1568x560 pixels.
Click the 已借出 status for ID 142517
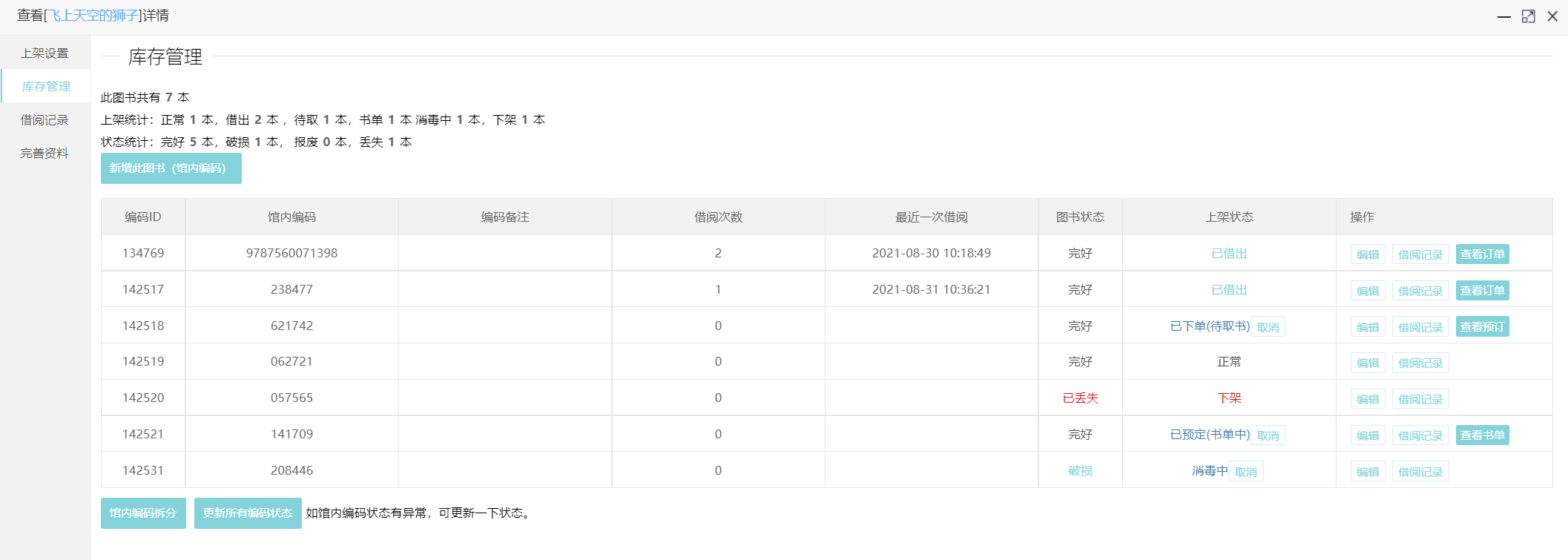tap(1229, 290)
